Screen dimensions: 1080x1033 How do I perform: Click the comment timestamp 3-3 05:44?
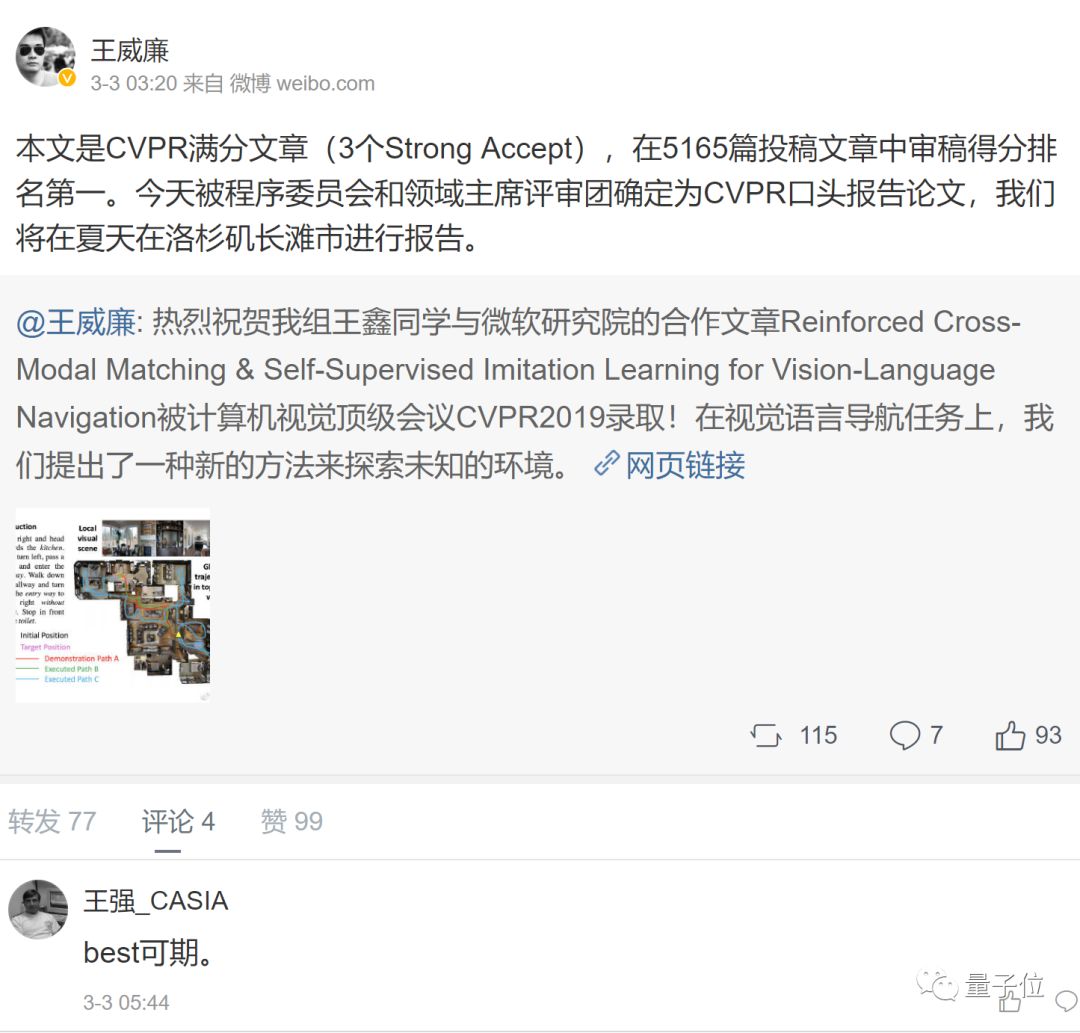pyautogui.click(x=126, y=1003)
